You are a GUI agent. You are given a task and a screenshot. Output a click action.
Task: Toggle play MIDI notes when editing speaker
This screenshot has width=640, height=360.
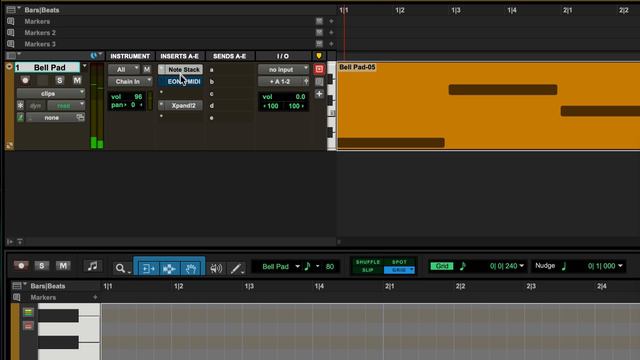[216, 268]
